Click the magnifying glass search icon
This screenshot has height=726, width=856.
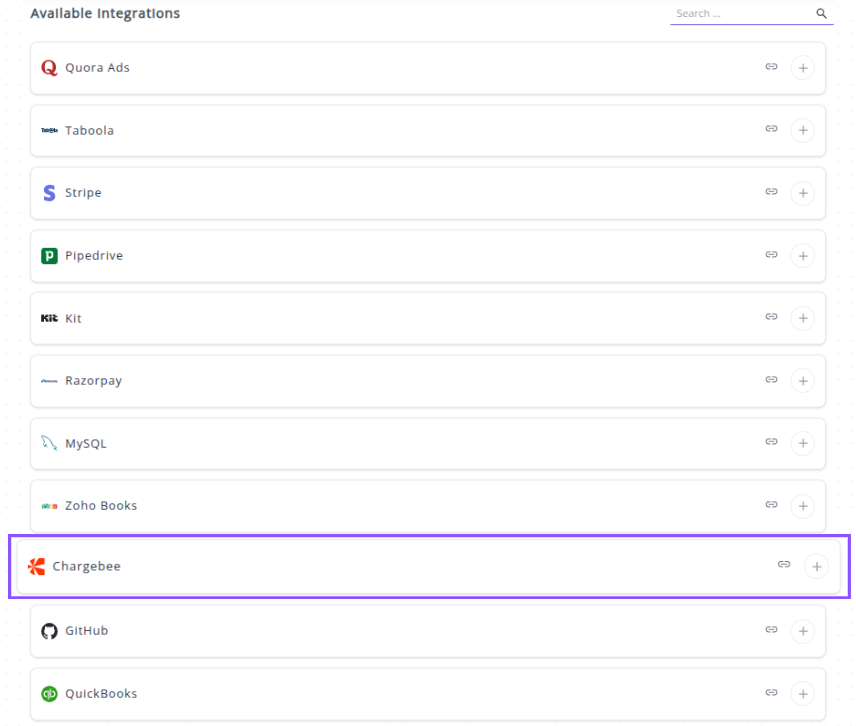click(x=821, y=14)
